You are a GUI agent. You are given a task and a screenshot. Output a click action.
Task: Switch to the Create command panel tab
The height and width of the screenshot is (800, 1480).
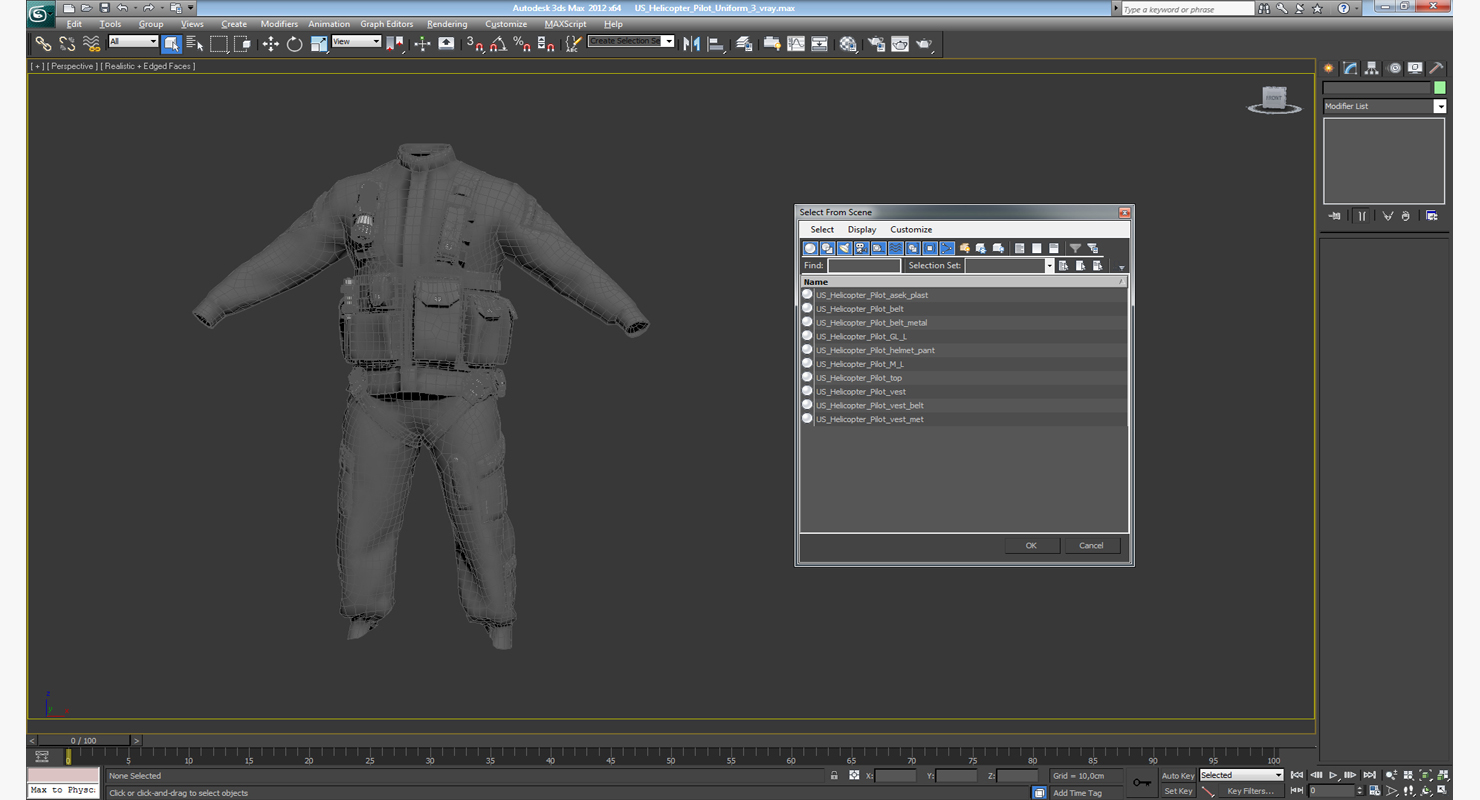(1329, 68)
